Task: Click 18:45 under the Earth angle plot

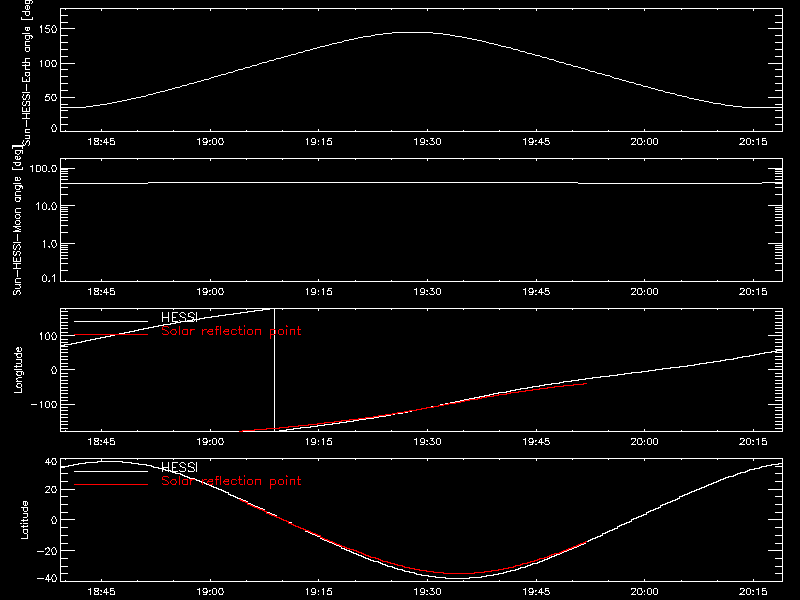Action: (102, 142)
